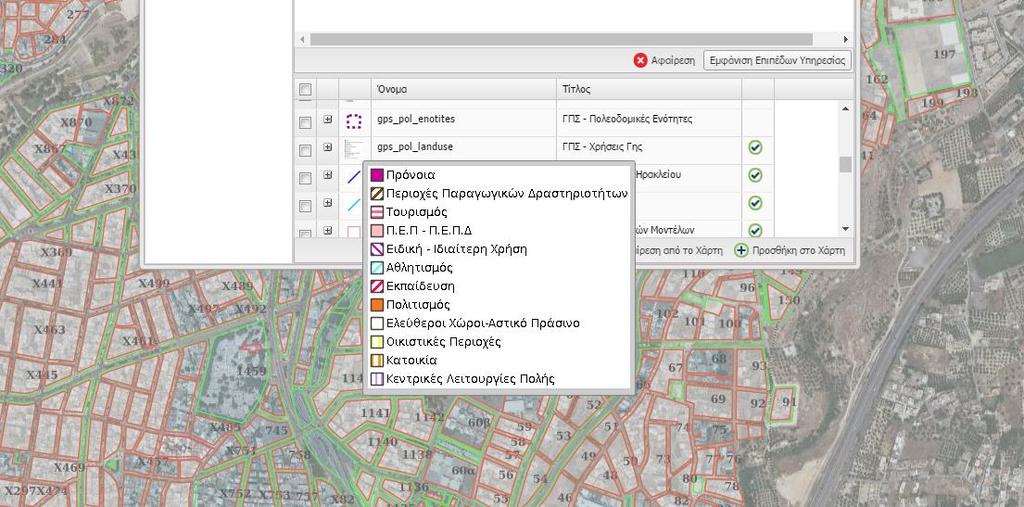Click green check icon in the Ηρακλείου row
Image resolution: width=1024 pixels, height=507 pixels.
(756, 175)
